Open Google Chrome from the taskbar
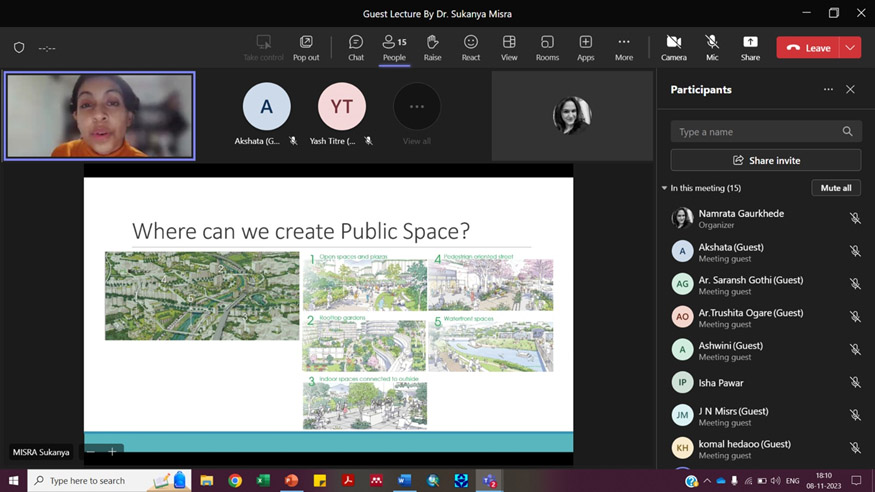The width and height of the screenshot is (875, 492). coord(235,481)
